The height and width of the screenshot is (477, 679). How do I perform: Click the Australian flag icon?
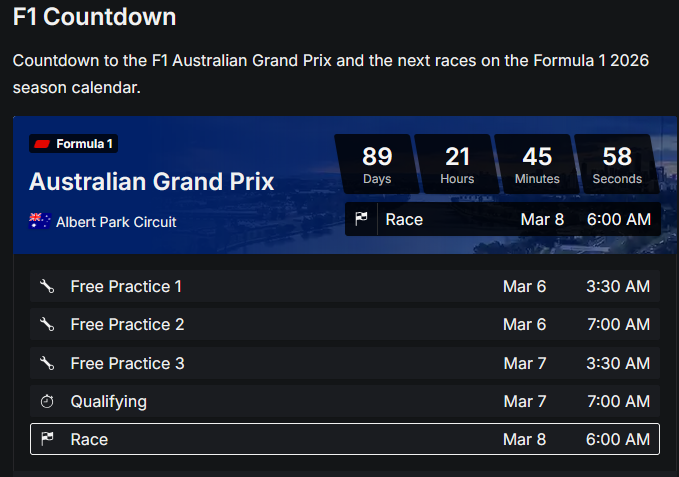click(x=40, y=221)
